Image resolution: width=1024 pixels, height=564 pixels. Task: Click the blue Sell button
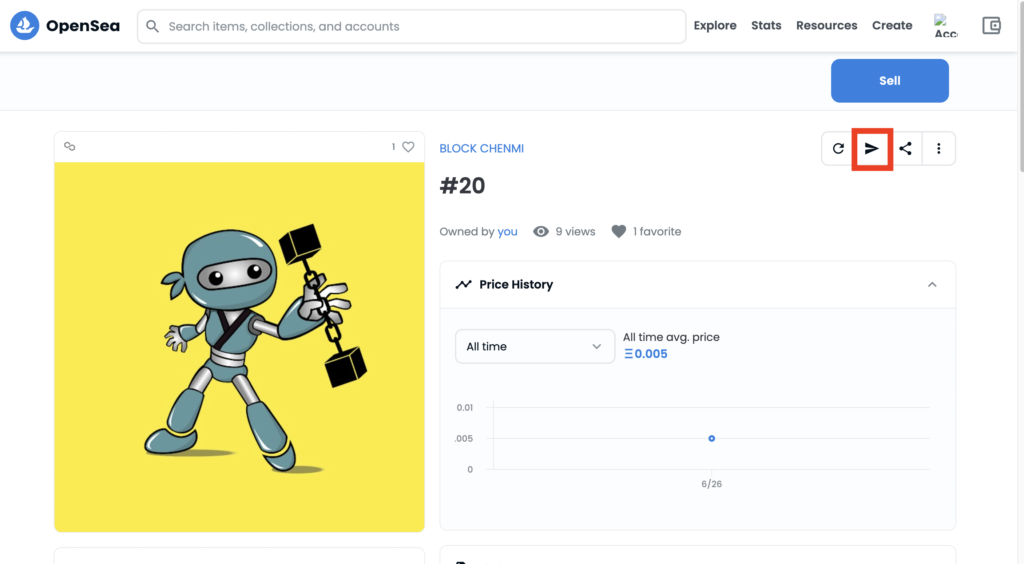coord(889,80)
